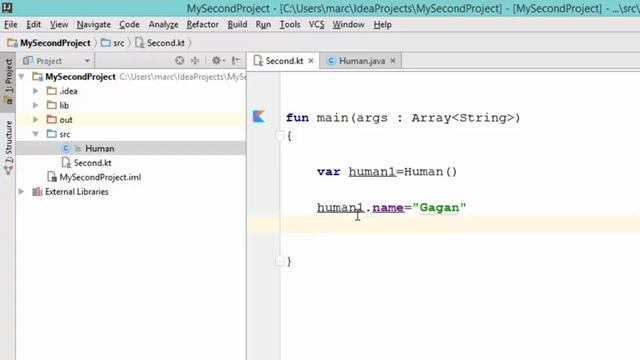Screen dimensions: 640x360
Task: Open the Build menu
Action: [237, 24]
